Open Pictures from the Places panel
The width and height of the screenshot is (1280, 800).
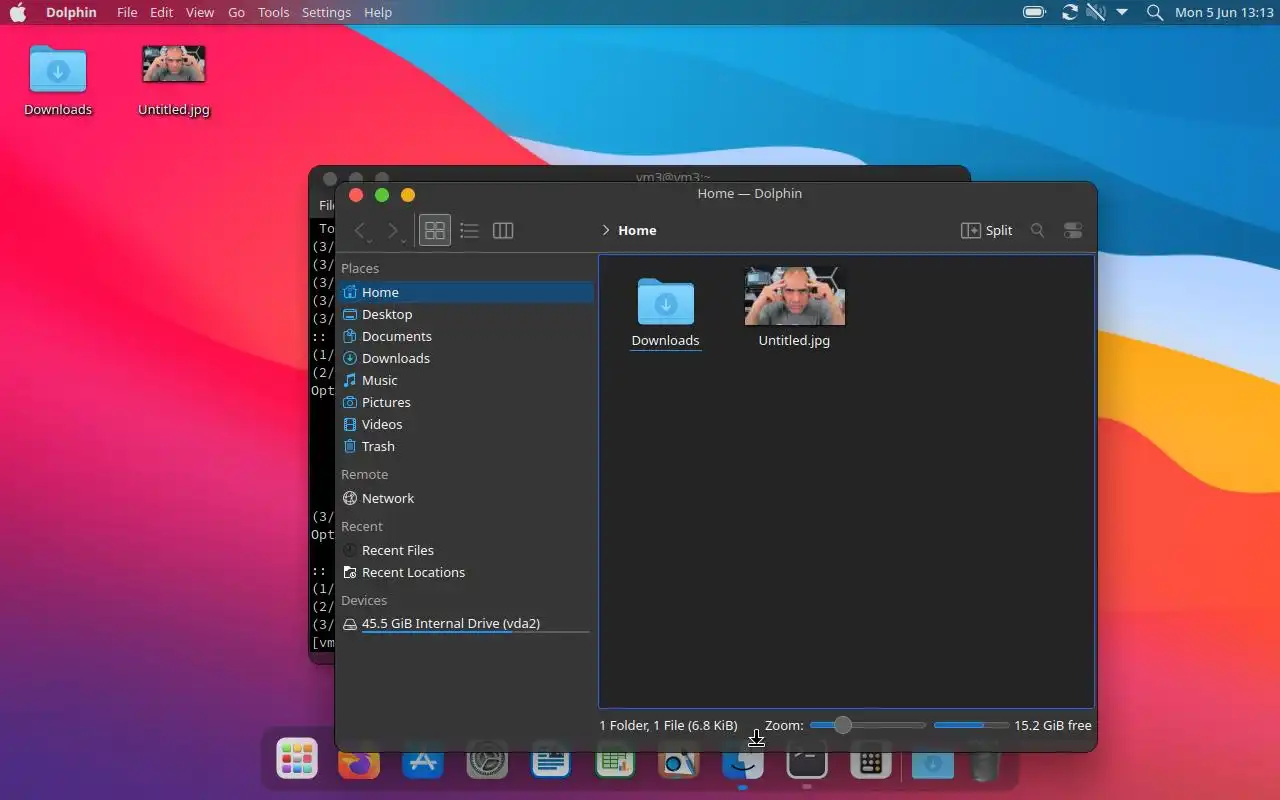click(466, 402)
